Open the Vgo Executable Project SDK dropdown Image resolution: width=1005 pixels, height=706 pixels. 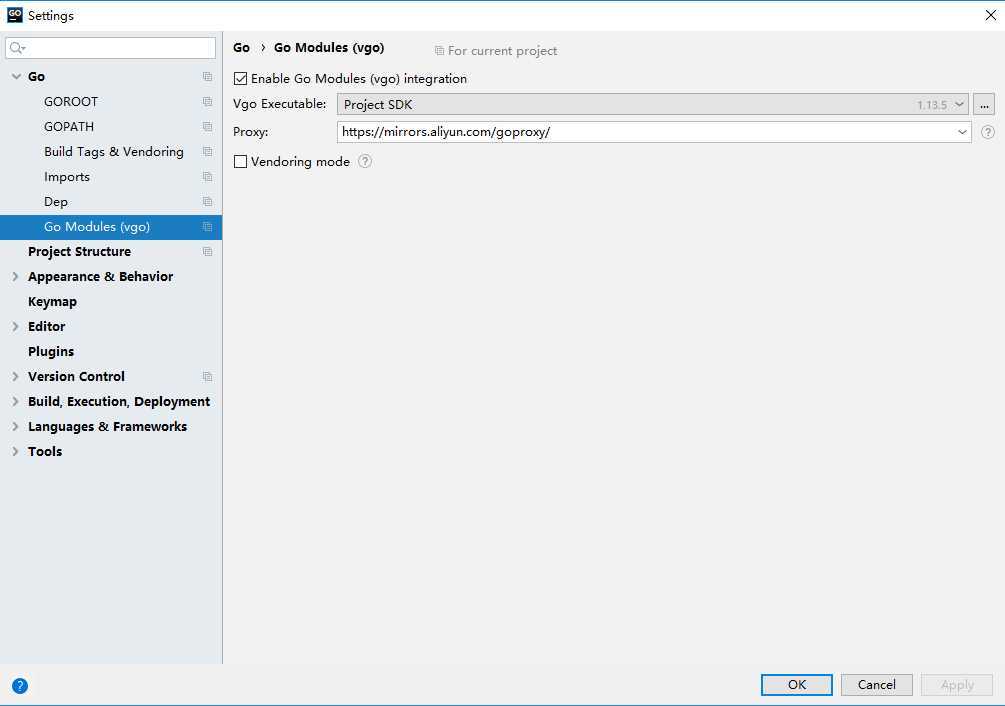pos(652,104)
